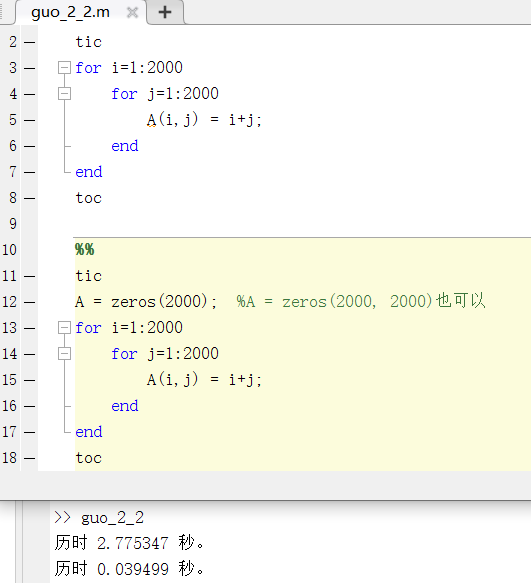531x583 pixels.
Task: Click the toc statement on line 8
Action: pyautogui.click(x=88, y=198)
